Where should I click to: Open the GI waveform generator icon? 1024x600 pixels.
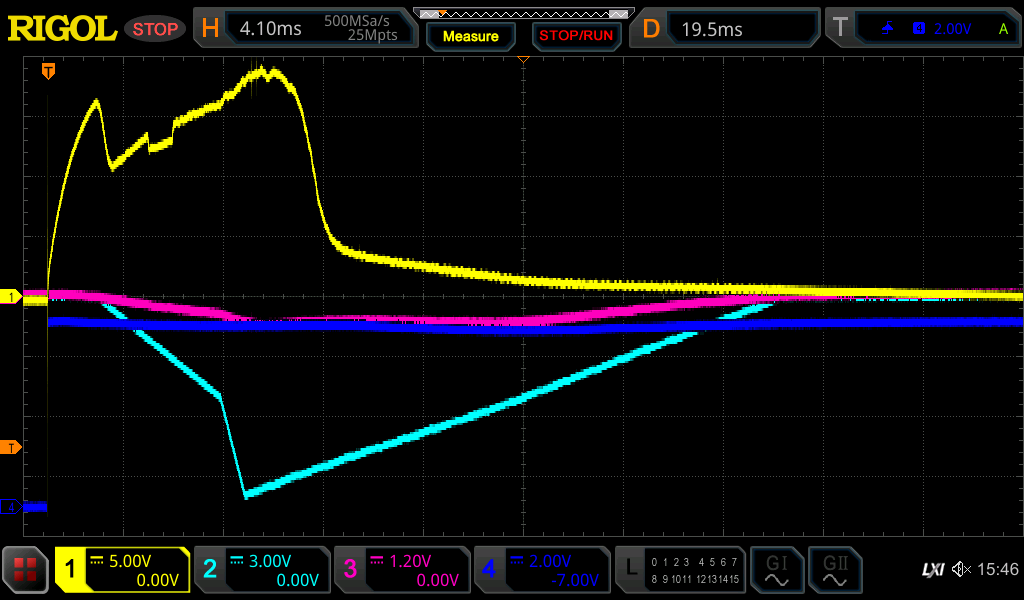[x=777, y=570]
